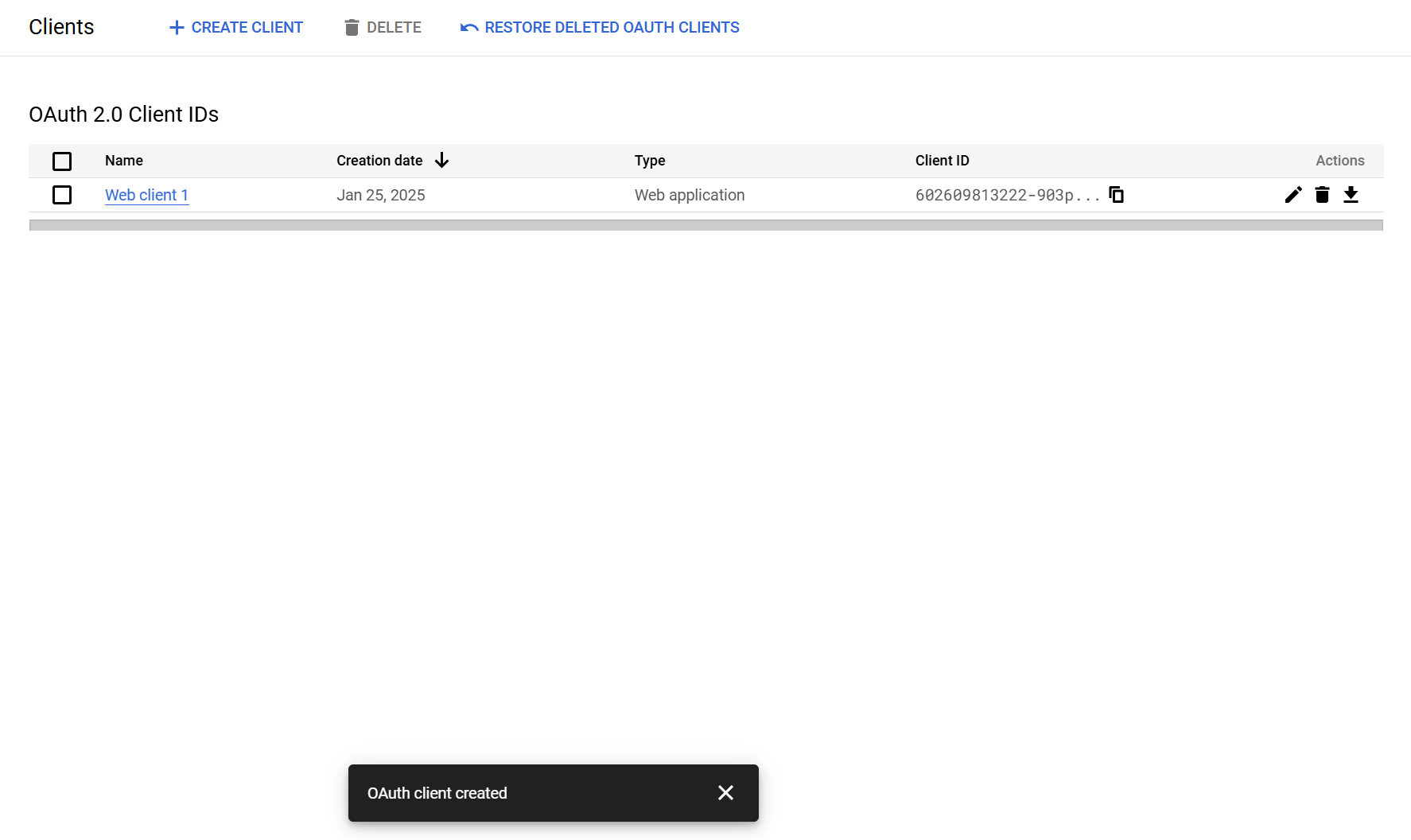Copy the Client ID using the copy icon
The width and height of the screenshot is (1411, 840).
coord(1116,195)
